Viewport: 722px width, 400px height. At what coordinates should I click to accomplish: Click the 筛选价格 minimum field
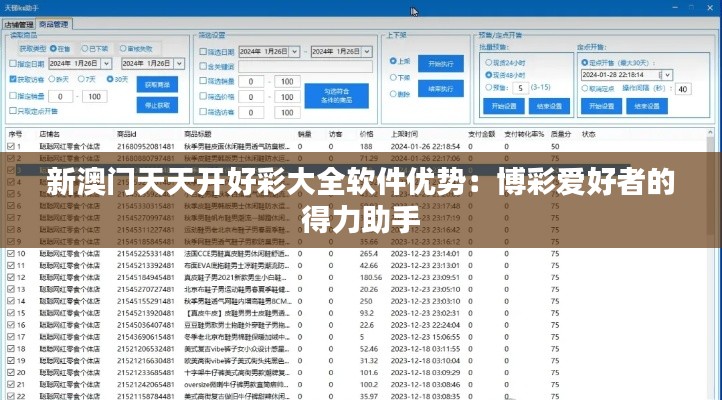point(251,97)
